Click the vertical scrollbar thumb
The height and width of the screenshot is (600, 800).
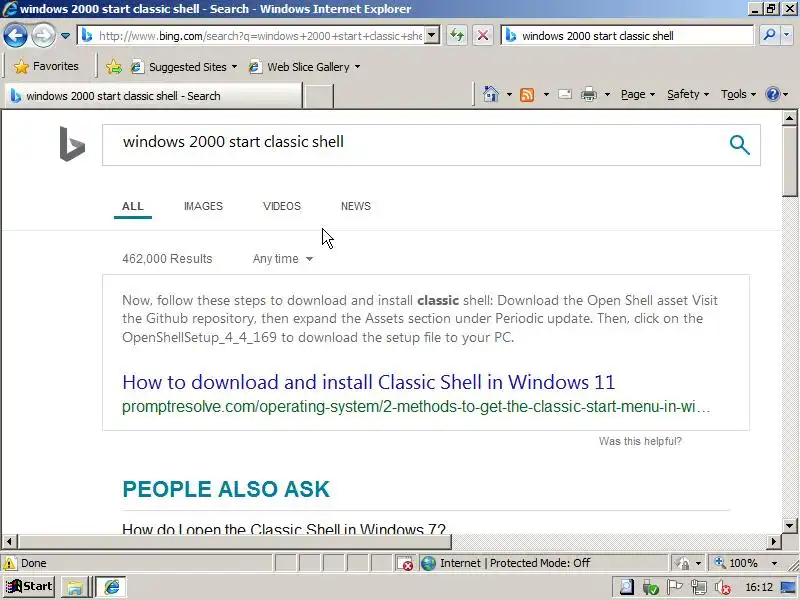pos(789,161)
